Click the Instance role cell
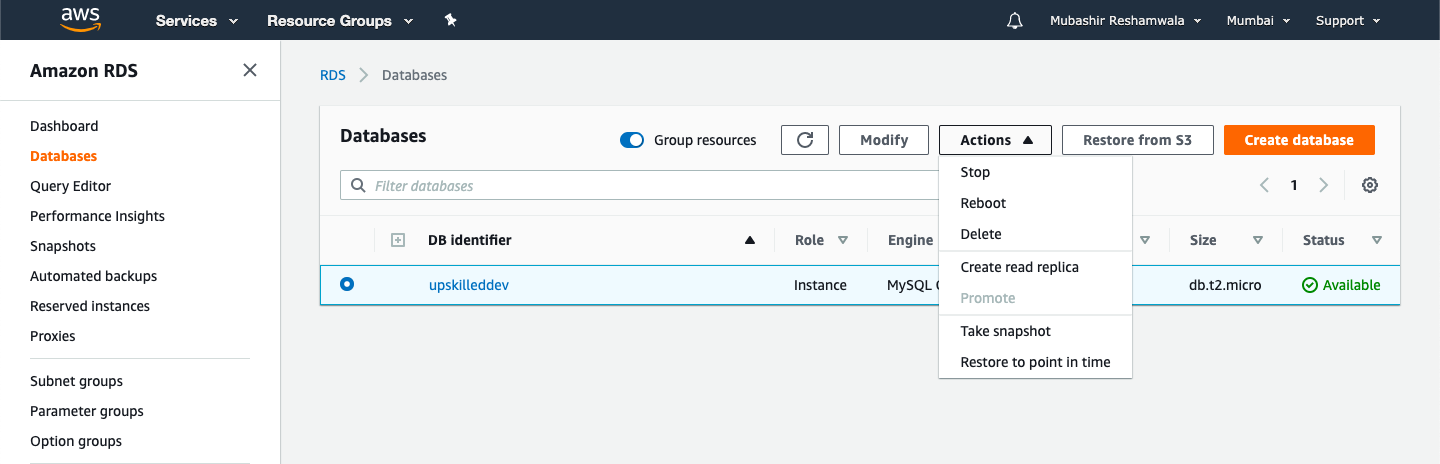1440x464 pixels. pos(820,285)
